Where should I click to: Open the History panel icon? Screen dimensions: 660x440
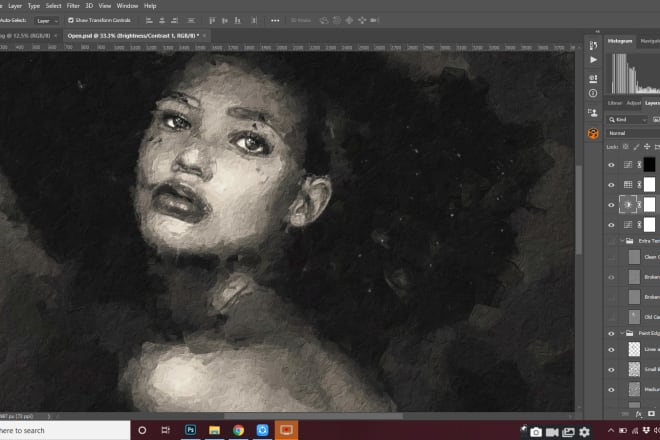coord(593,45)
